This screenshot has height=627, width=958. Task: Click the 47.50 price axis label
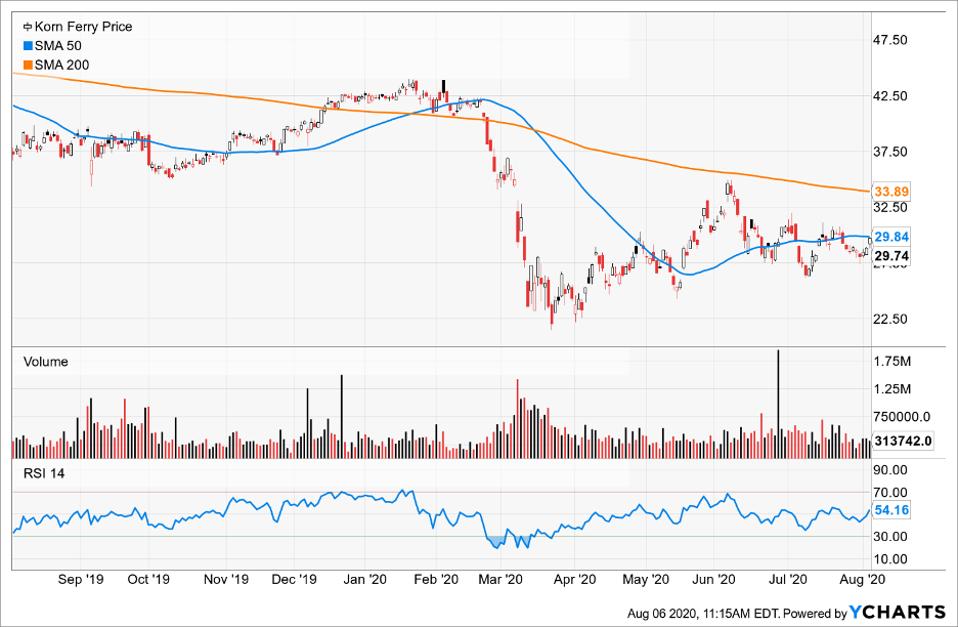coord(891,40)
